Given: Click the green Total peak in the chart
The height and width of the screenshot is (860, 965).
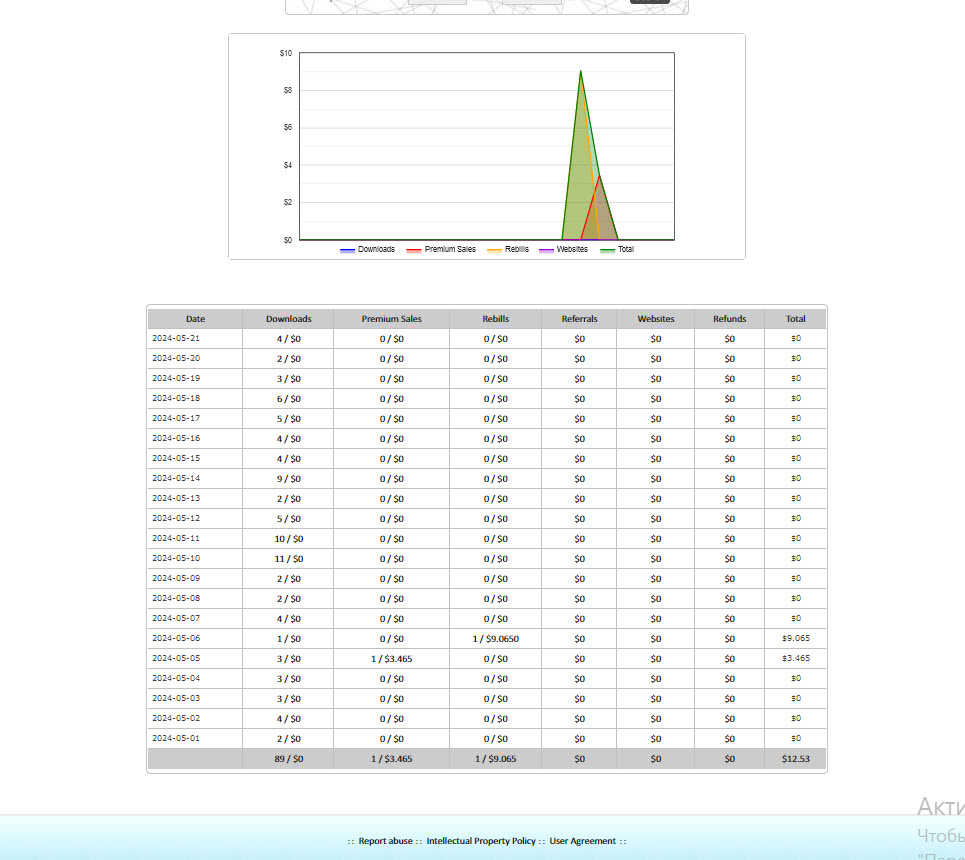Looking at the screenshot, I should [x=580, y=71].
